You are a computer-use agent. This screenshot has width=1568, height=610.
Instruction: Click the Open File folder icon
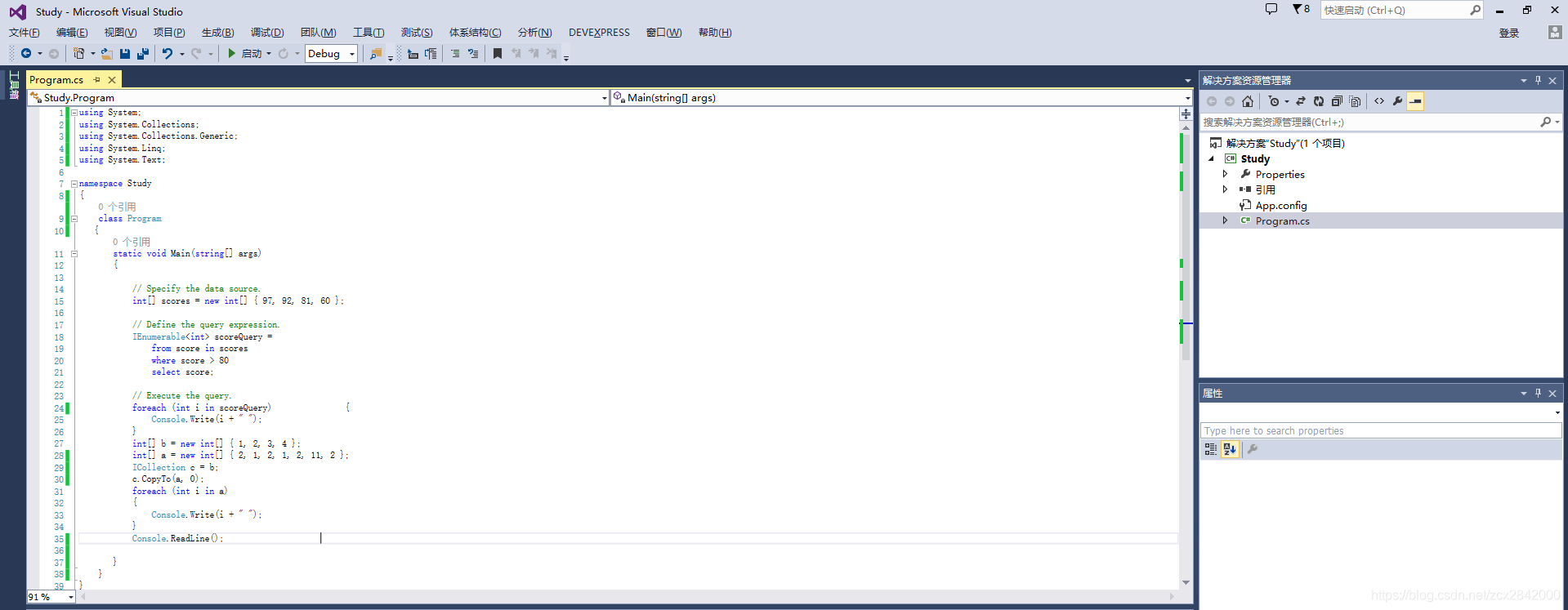click(x=106, y=54)
